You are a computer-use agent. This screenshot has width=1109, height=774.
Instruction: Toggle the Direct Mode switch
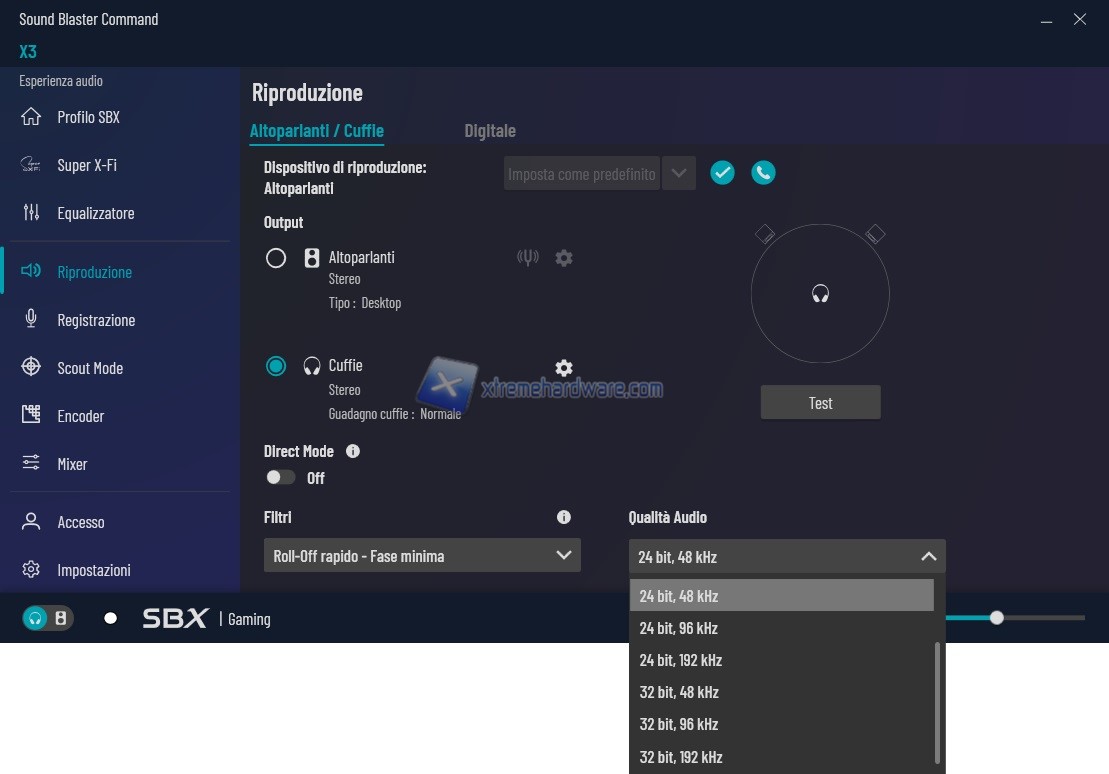(281, 478)
